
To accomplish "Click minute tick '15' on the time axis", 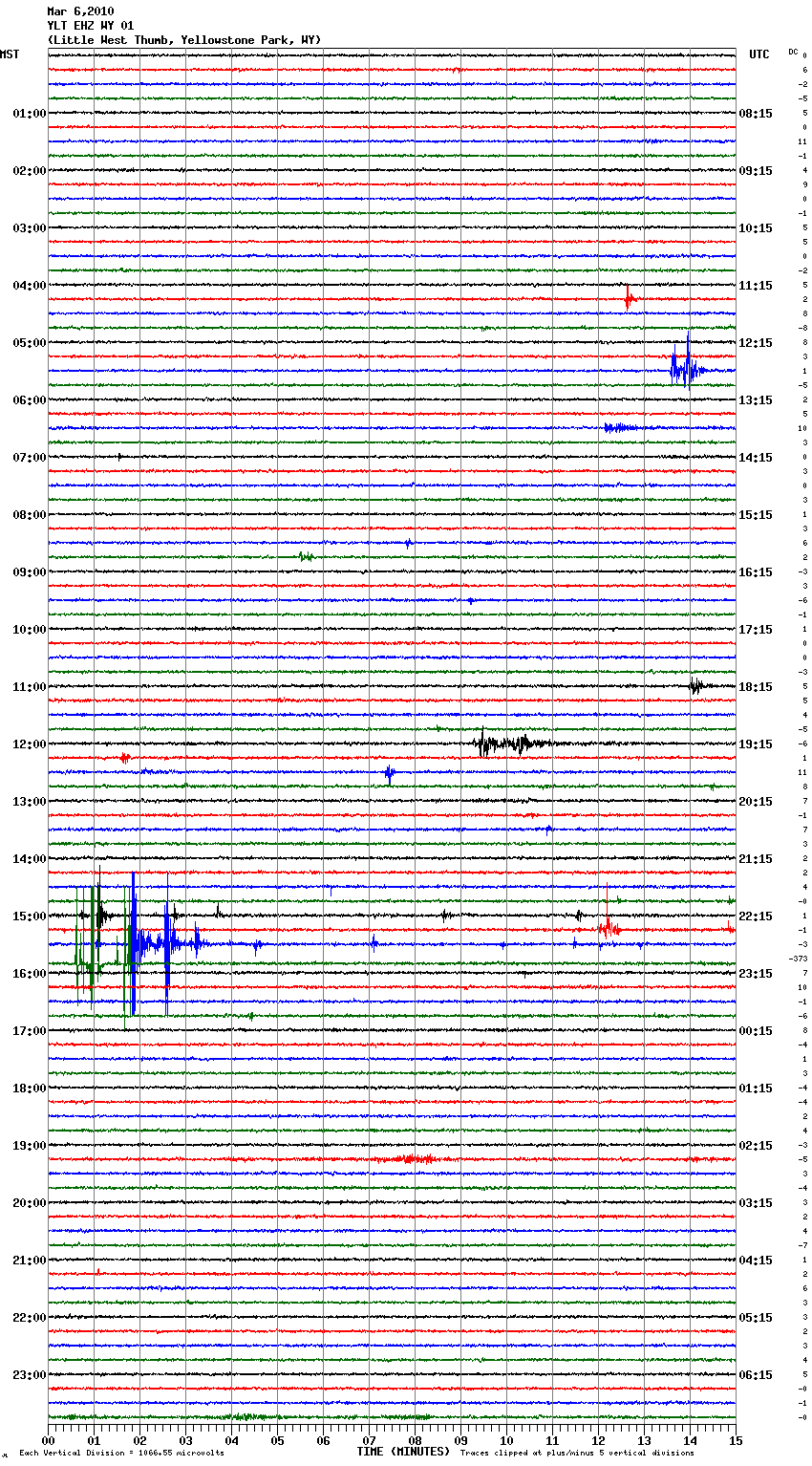I will point(736,1440).
